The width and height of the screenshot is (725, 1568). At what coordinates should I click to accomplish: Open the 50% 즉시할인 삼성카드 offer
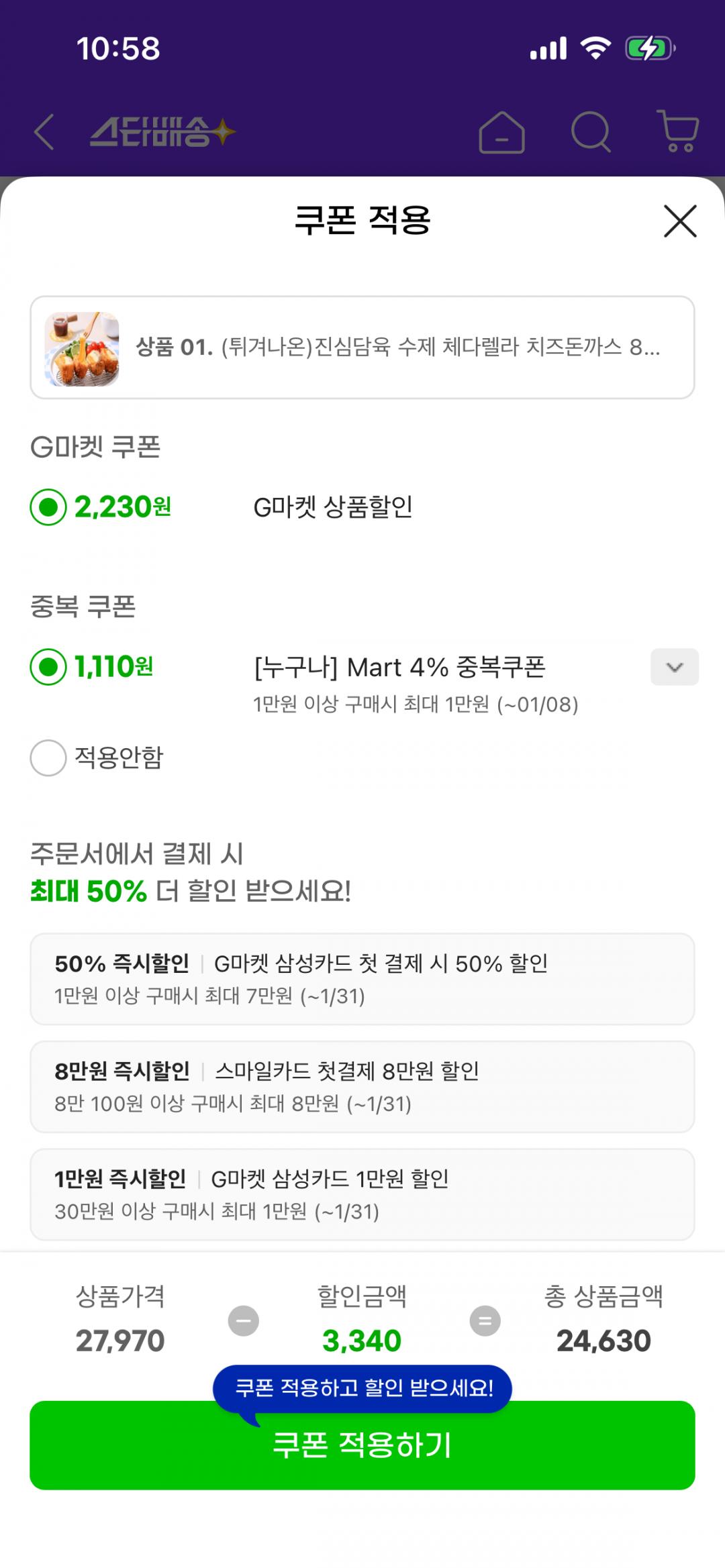click(362, 979)
